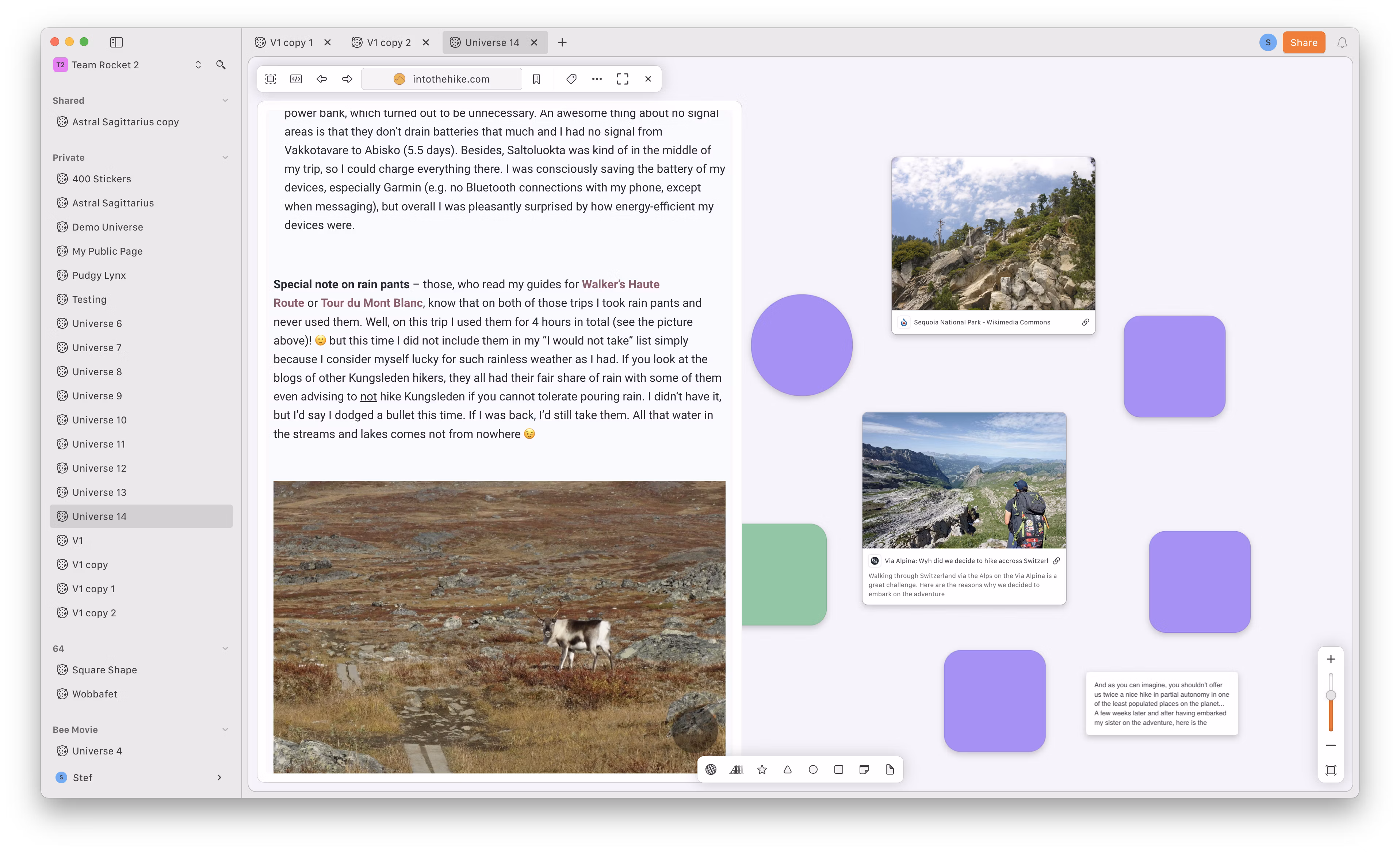Collapse the Shared section
Viewport: 1400px width, 852px height.
pyautogui.click(x=225, y=100)
